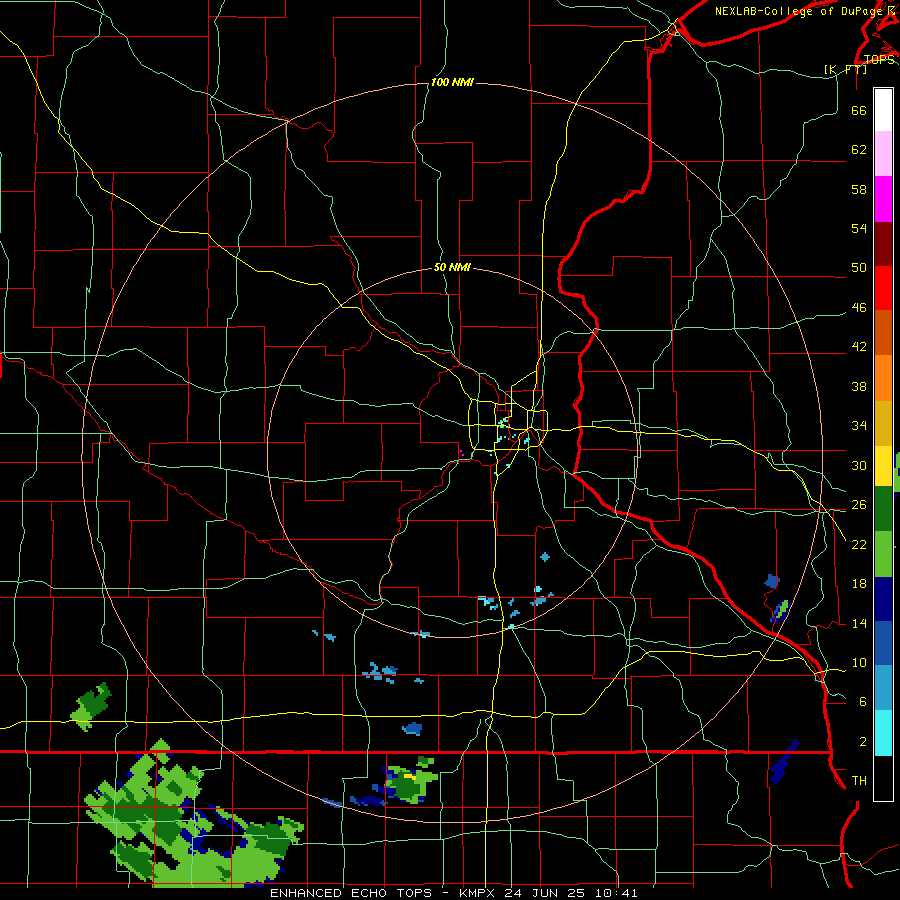Click the legend value "26"

859,505
